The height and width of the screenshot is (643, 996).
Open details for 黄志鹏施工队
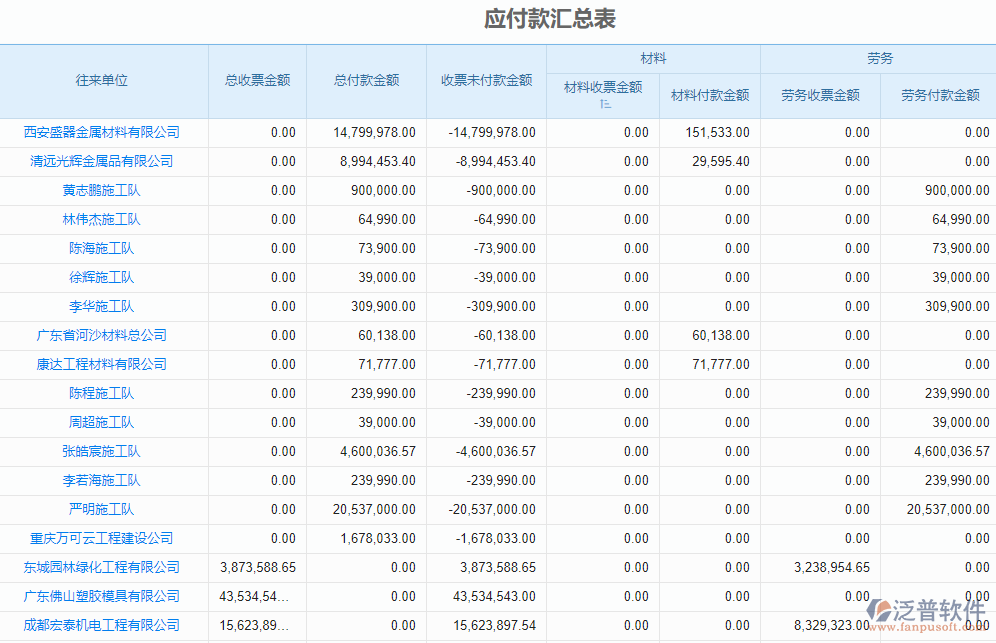click(104, 190)
